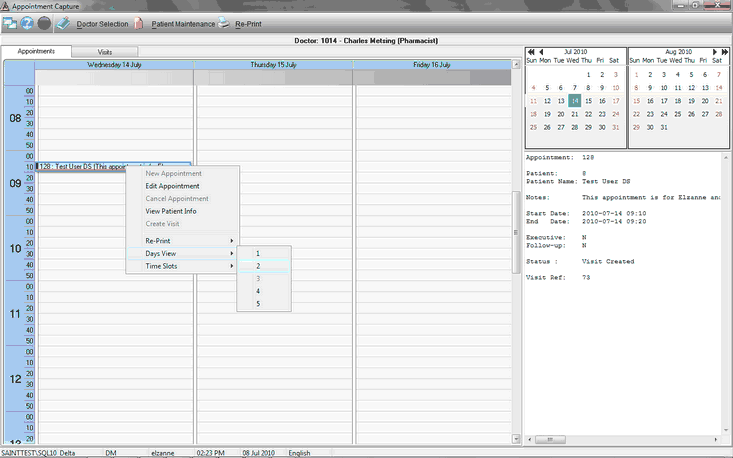
Task: Switch to the Visits tab
Action: (x=105, y=52)
